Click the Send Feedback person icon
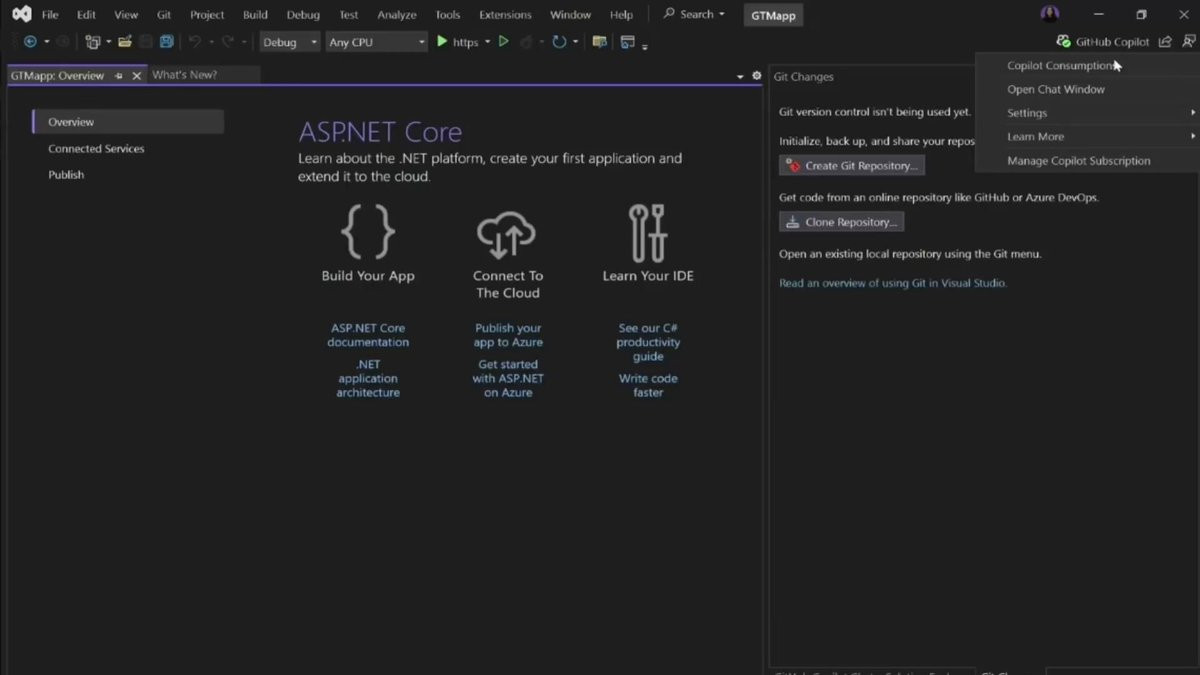This screenshot has height=675, width=1200. click(1188, 42)
